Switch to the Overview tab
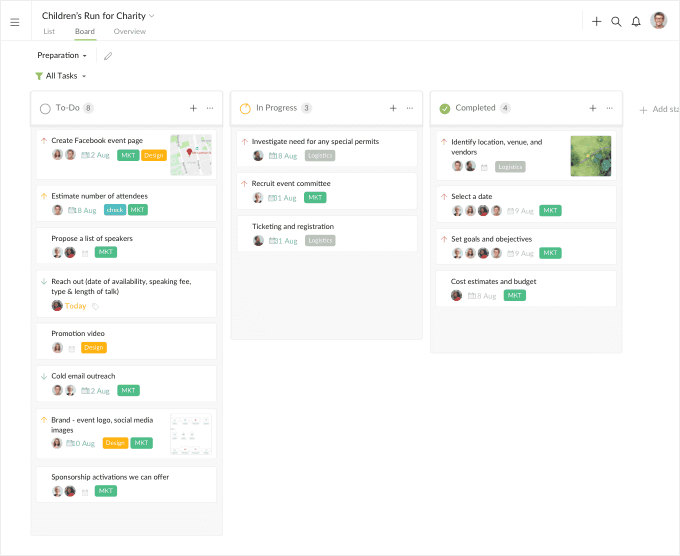The height and width of the screenshot is (556, 680). [130, 31]
